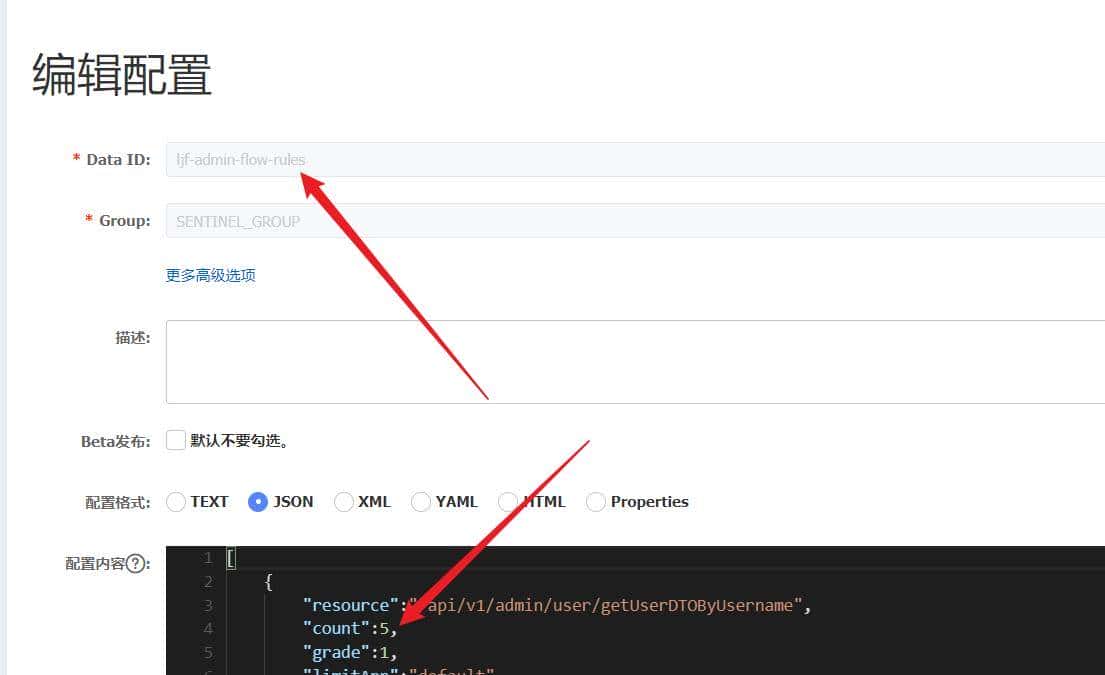Pick the HTML format option

tap(508, 502)
